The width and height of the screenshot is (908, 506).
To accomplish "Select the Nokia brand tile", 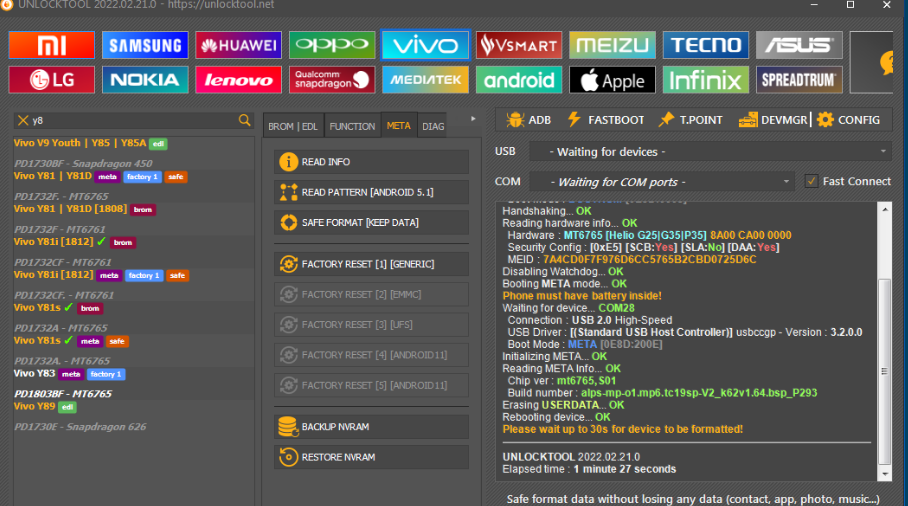I will tap(145, 80).
